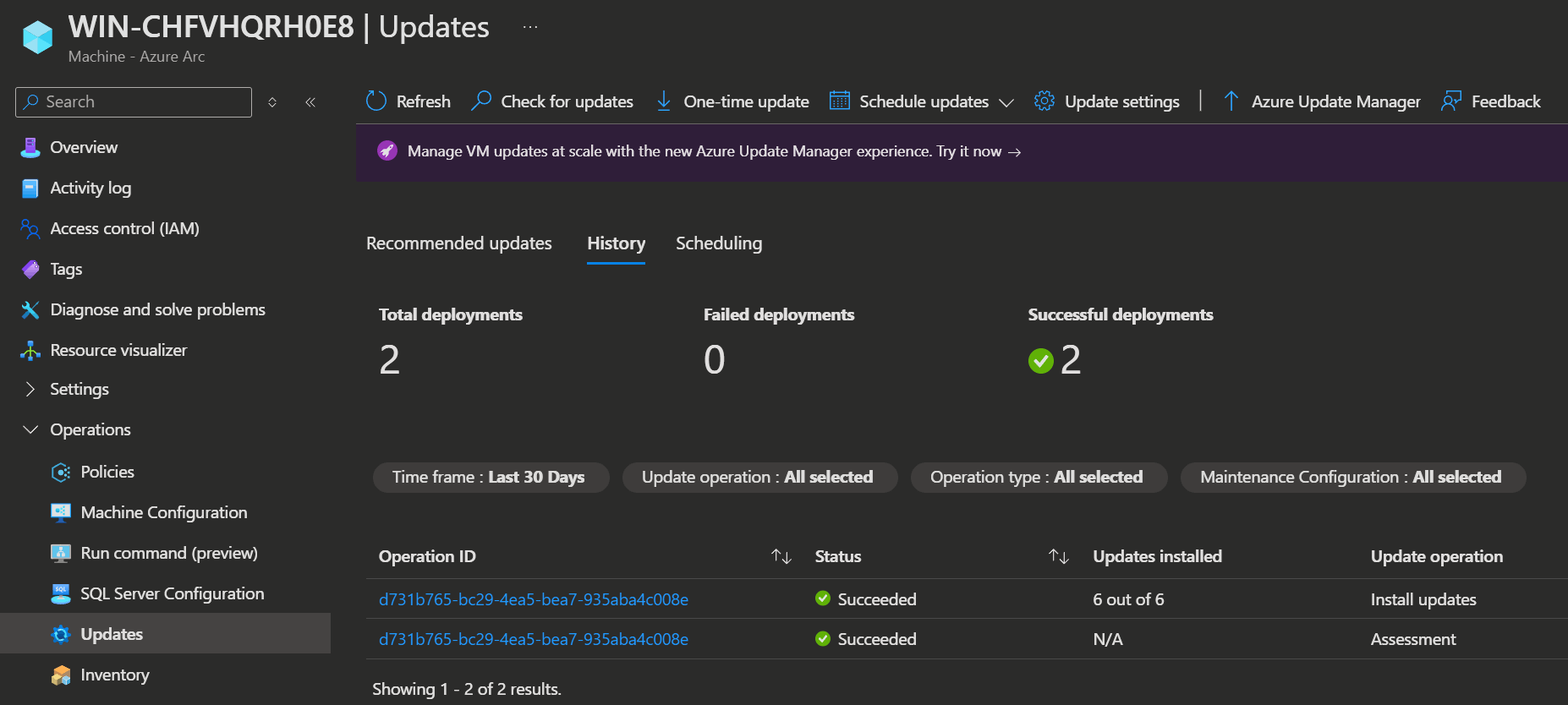The width and height of the screenshot is (1568, 705).
Task: Sort by the Status column arrows
Action: (x=1059, y=556)
